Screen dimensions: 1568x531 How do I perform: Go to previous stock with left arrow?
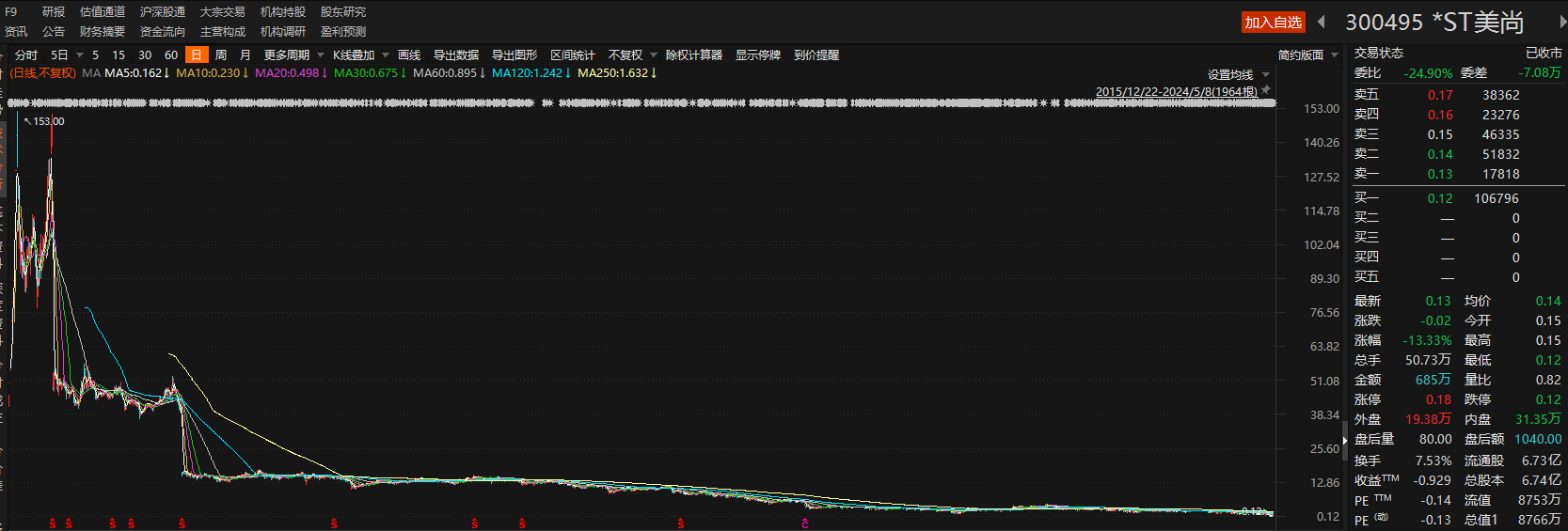pos(1322,22)
